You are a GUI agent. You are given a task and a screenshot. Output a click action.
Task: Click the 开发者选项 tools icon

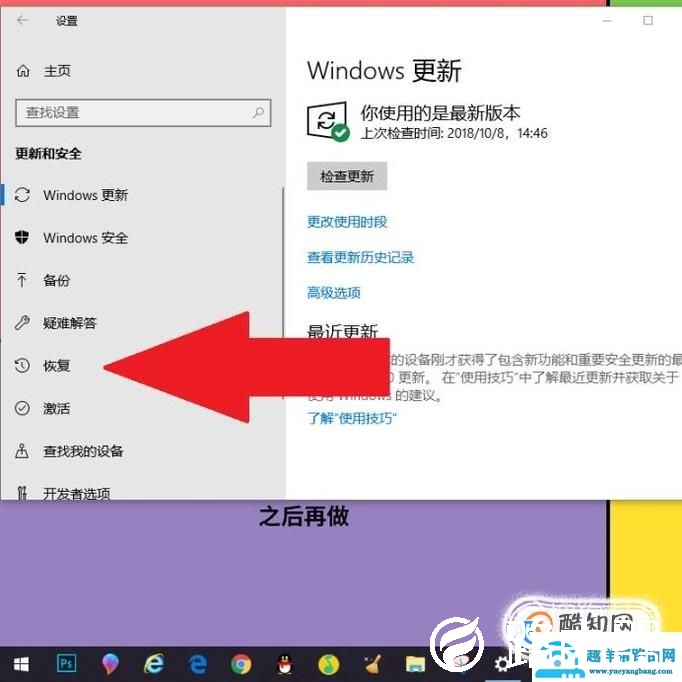pos(22,493)
